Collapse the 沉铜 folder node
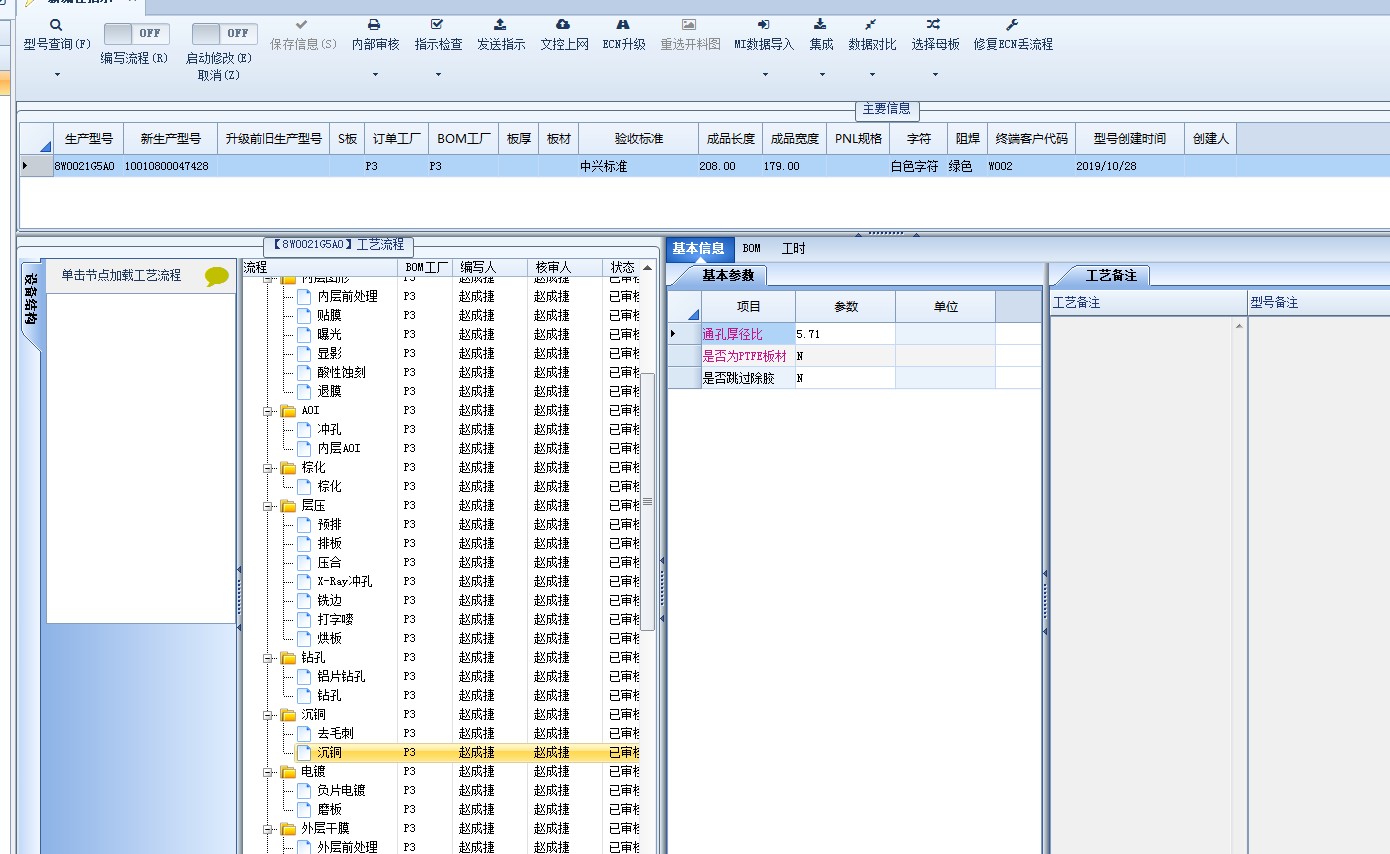Image resolution: width=1390 pixels, height=854 pixels. click(268, 715)
